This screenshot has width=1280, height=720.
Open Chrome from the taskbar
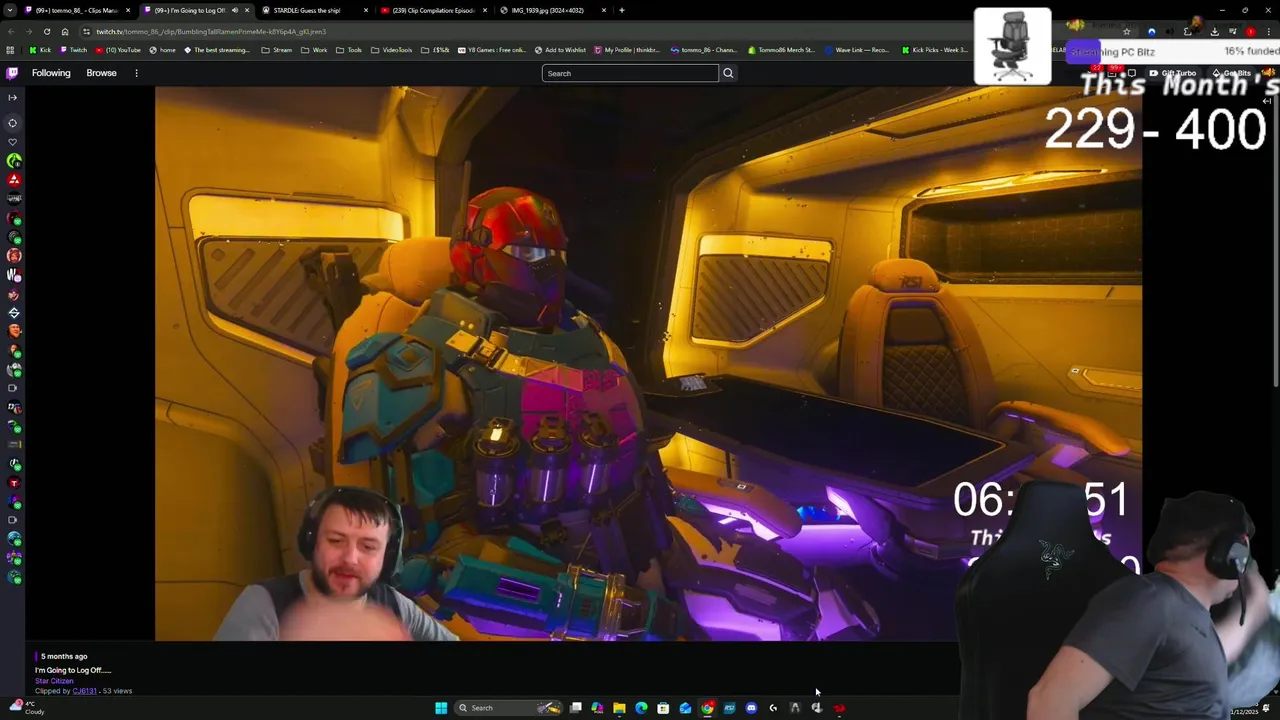tap(707, 708)
